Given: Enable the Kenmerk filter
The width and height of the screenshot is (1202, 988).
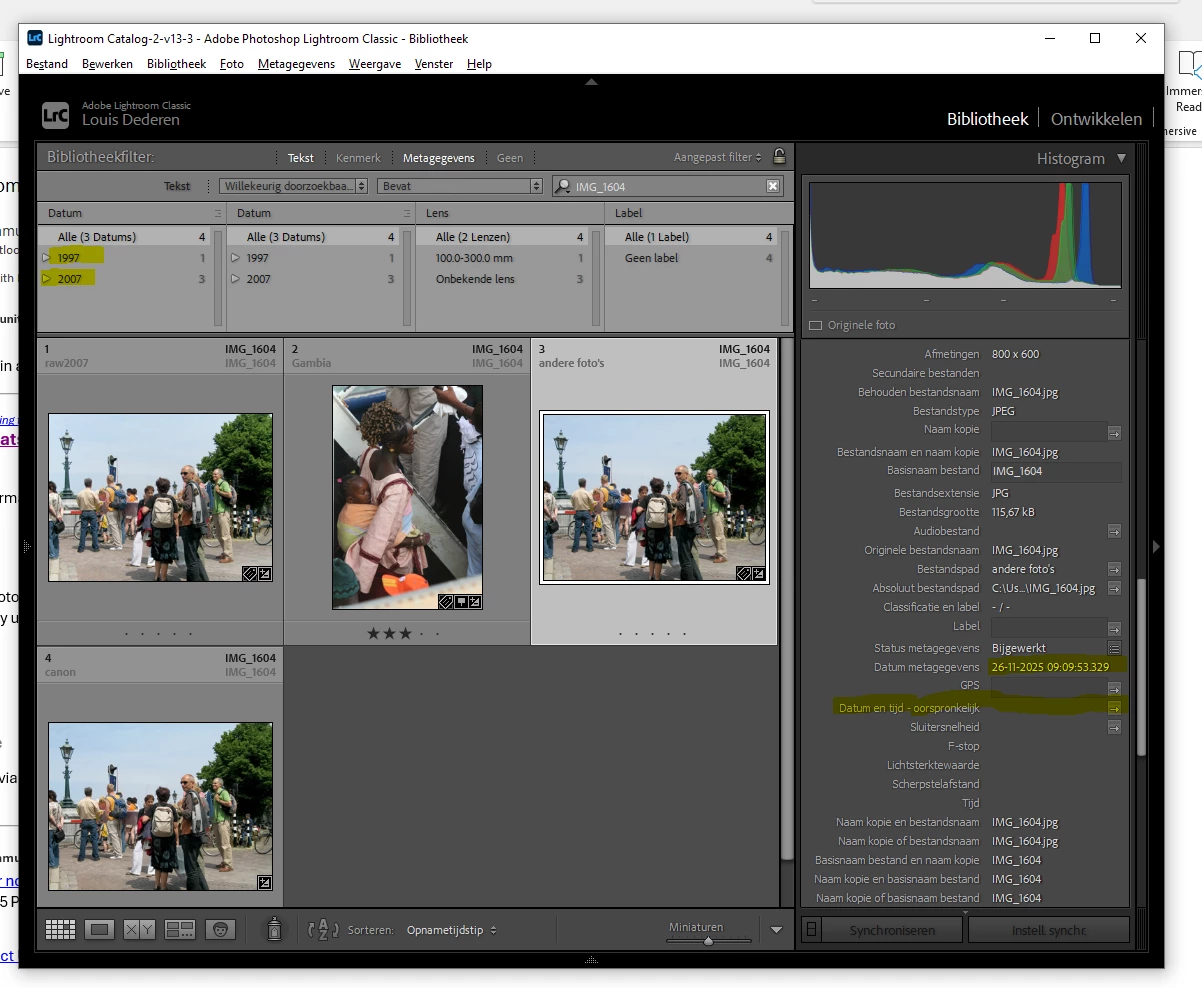Looking at the screenshot, I should pyautogui.click(x=358, y=158).
